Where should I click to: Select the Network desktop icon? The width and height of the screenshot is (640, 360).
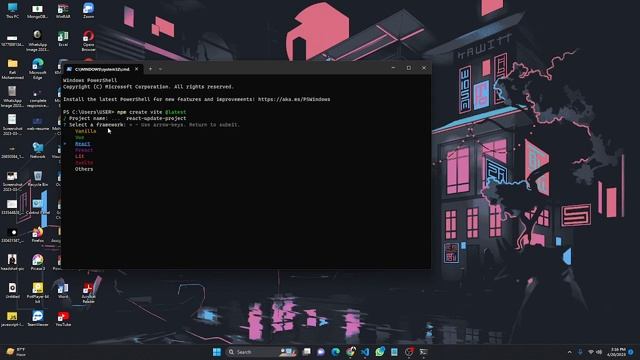38,150
